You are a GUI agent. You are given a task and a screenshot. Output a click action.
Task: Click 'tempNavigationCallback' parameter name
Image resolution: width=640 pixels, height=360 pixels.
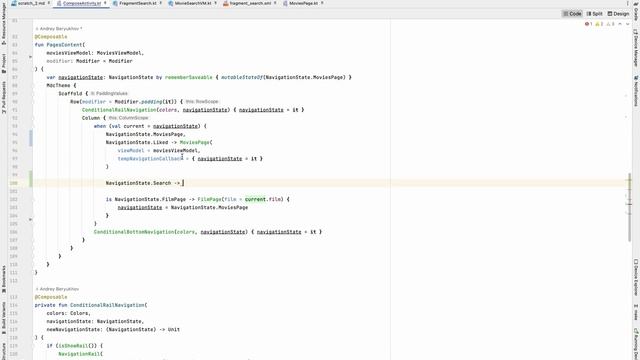(150, 159)
